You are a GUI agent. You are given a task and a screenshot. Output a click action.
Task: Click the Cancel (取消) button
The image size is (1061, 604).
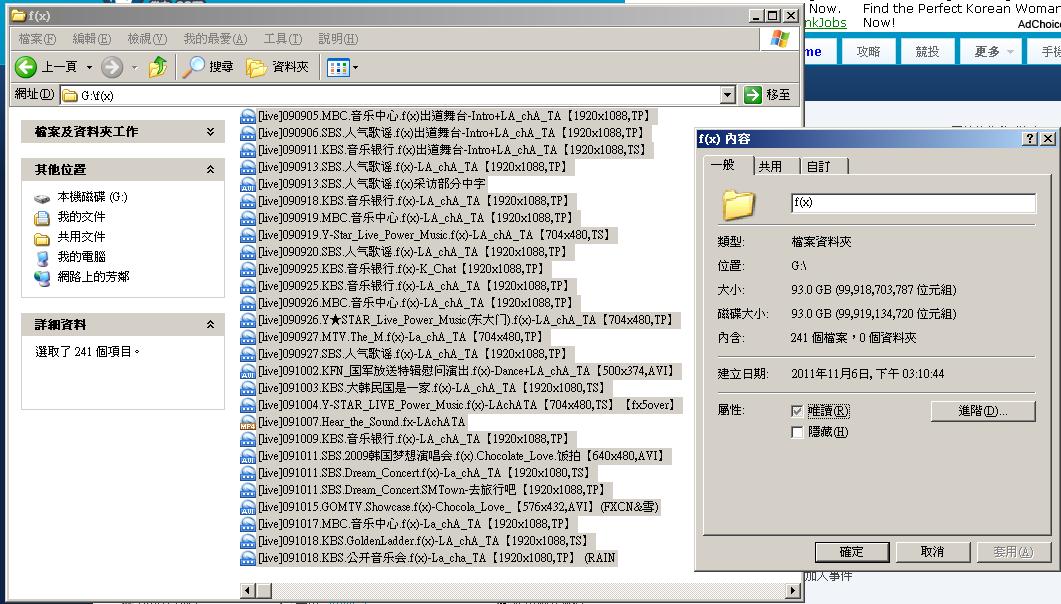click(x=932, y=552)
